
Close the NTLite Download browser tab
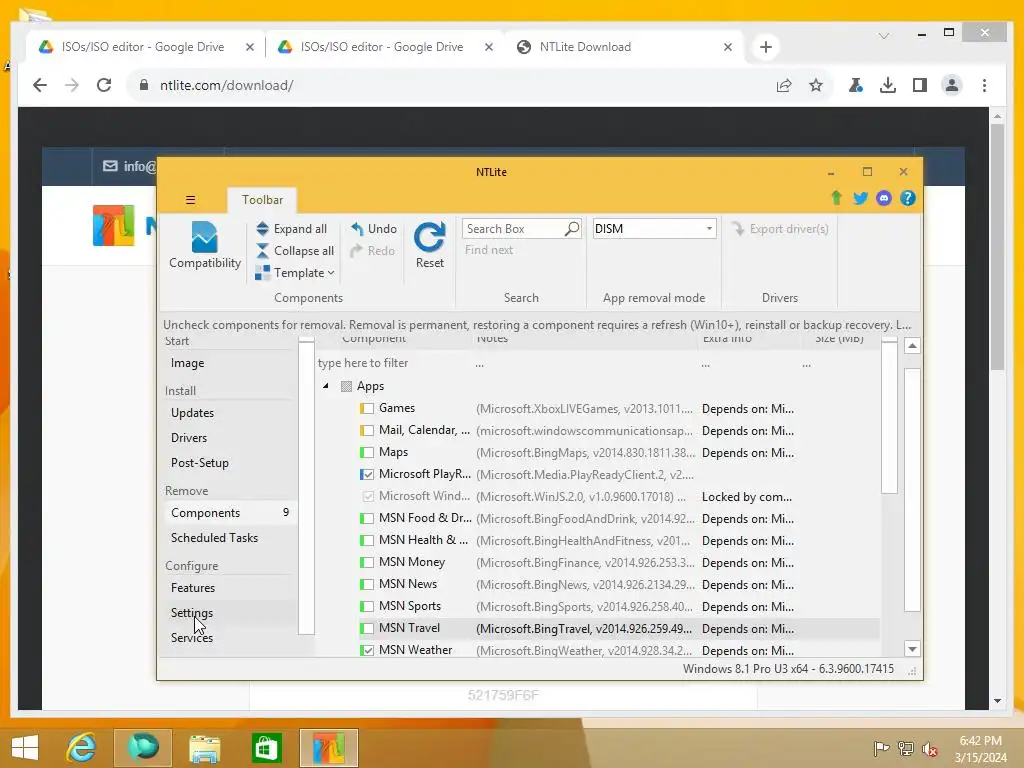728,47
